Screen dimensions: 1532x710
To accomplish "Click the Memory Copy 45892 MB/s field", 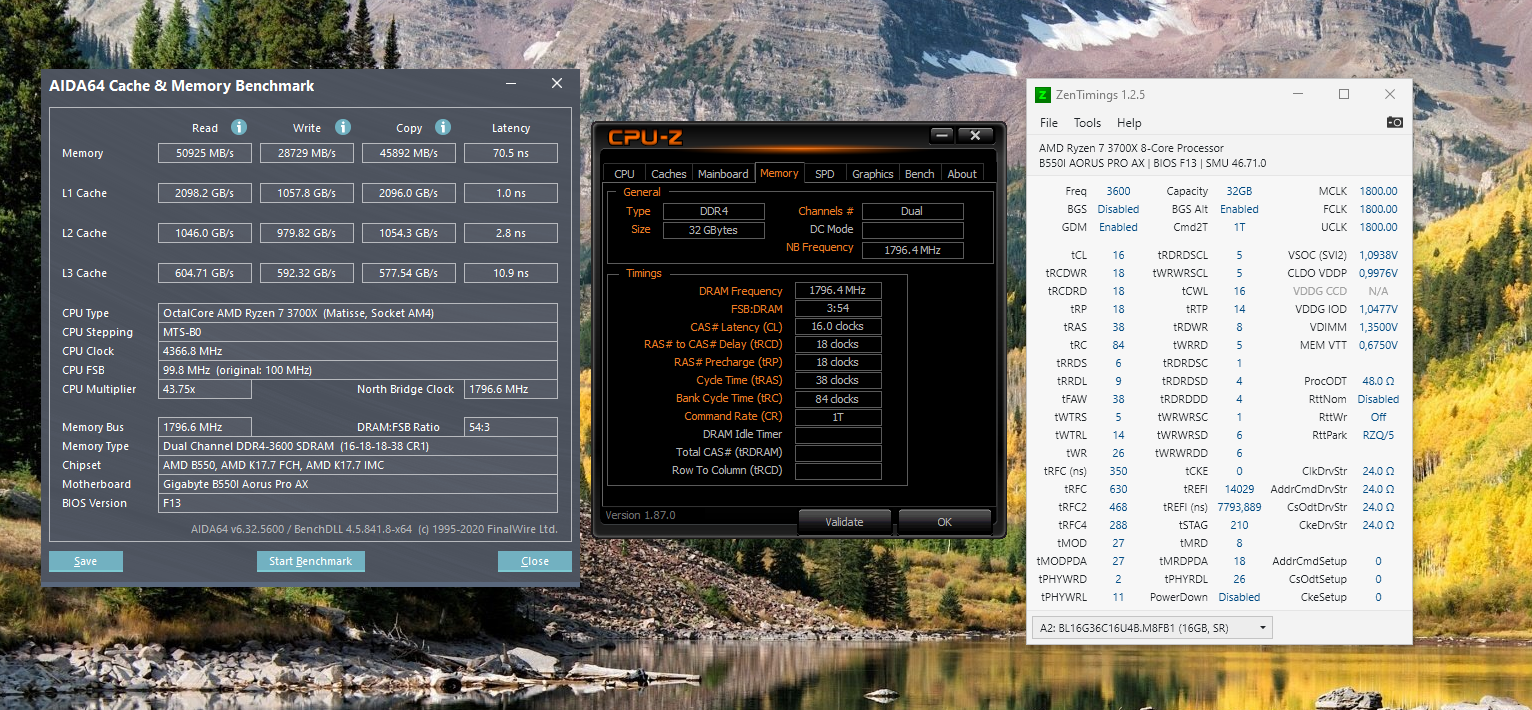I will point(409,153).
